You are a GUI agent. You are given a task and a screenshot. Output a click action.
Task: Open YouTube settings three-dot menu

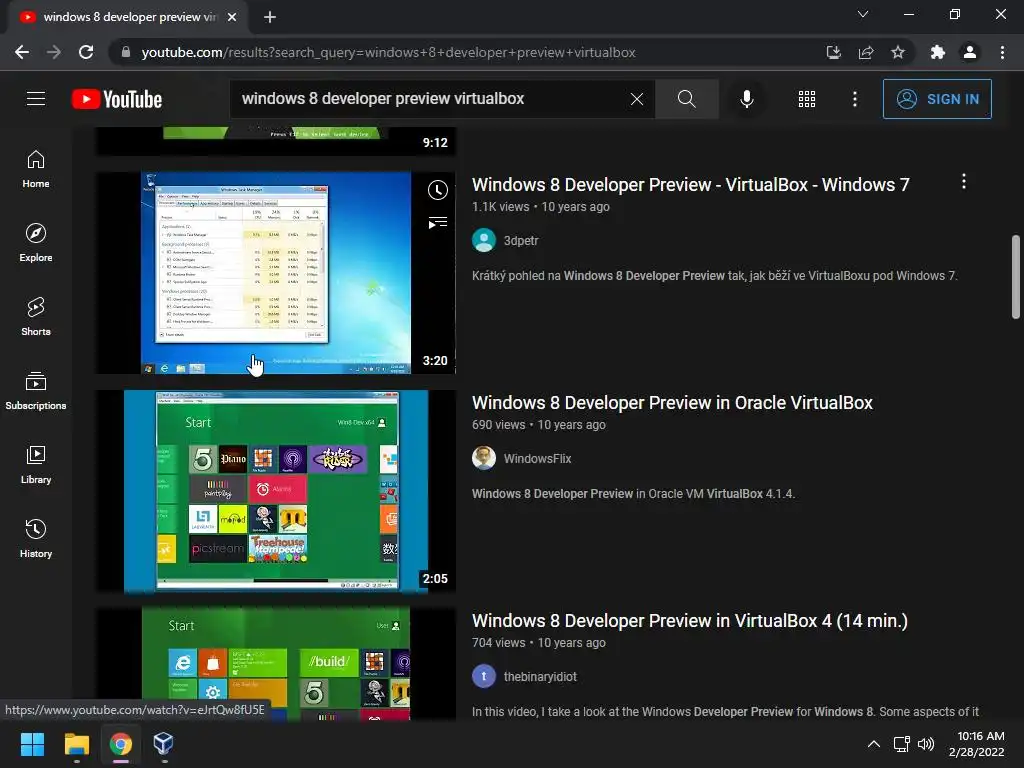[854, 99]
